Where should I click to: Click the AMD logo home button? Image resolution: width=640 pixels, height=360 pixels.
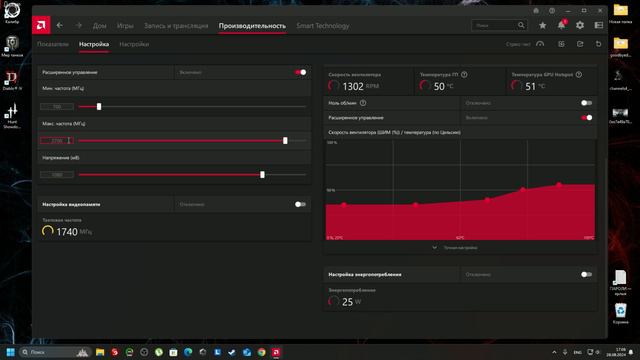41,25
